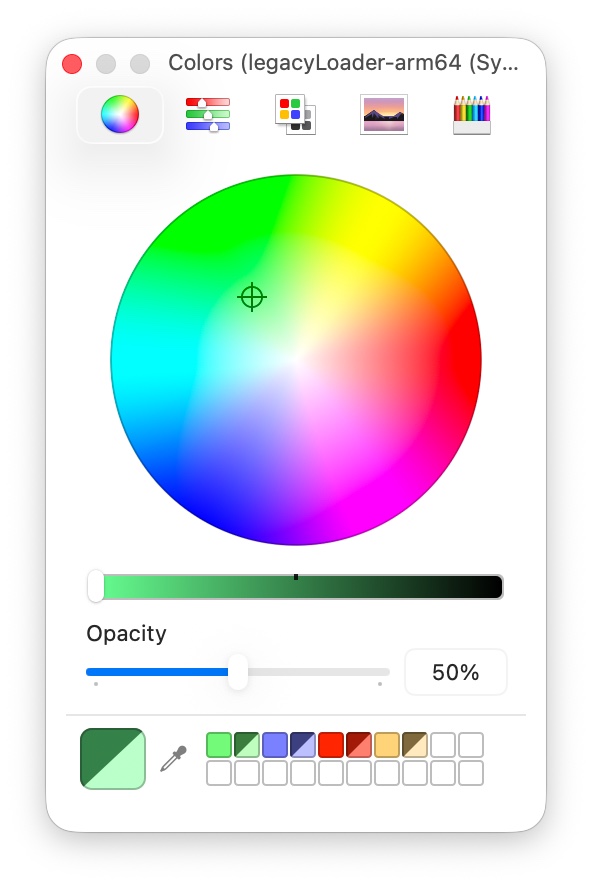Activate the eyedropper color sampling tool
The image size is (592, 886).
point(170,758)
